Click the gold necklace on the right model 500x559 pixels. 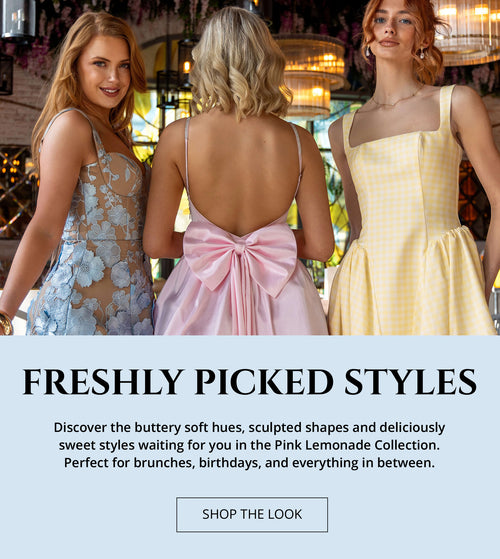coord(397,99)
